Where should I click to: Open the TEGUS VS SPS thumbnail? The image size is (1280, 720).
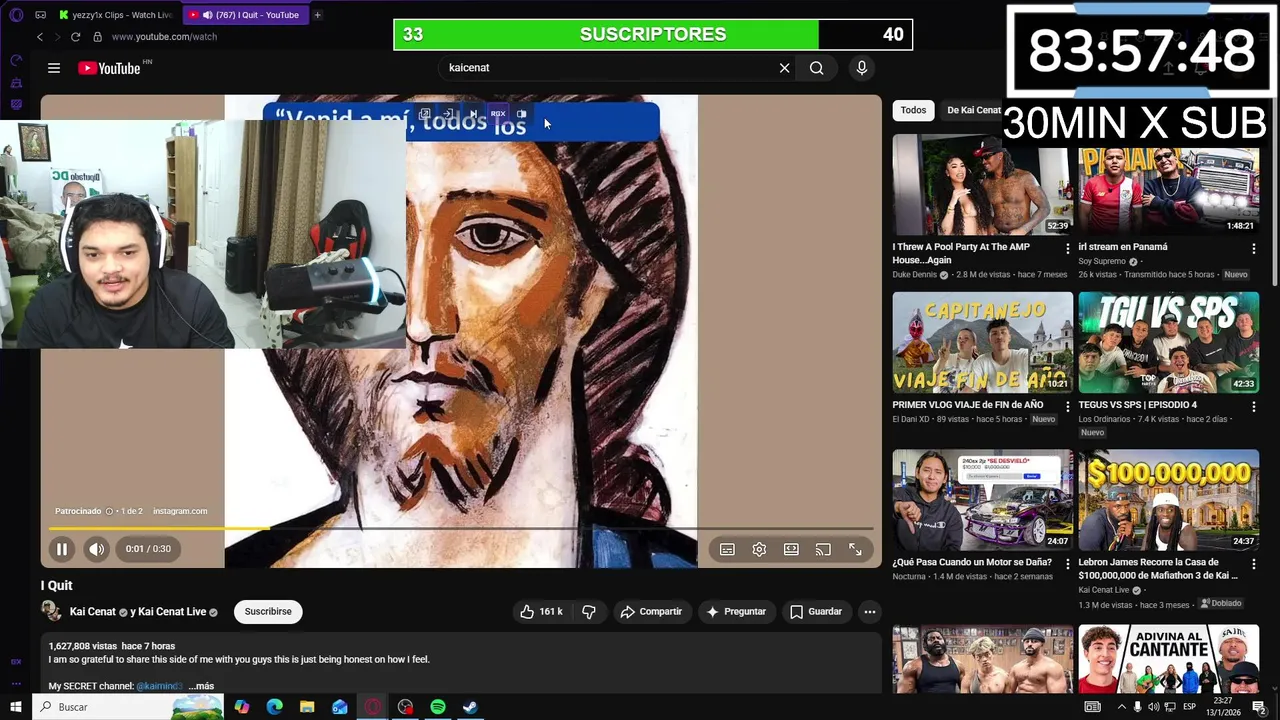(1168, 342)
